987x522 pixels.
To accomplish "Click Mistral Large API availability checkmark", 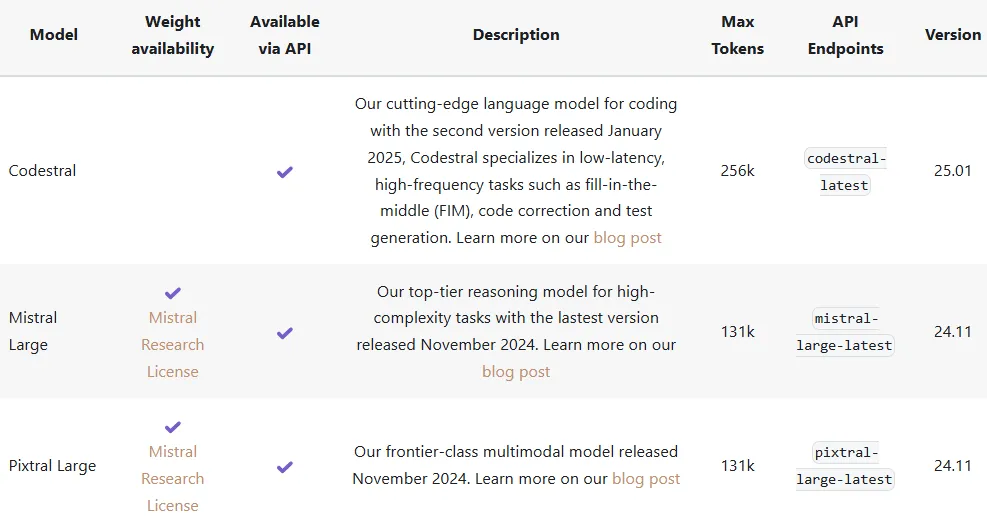I will (x=285, y=333).
